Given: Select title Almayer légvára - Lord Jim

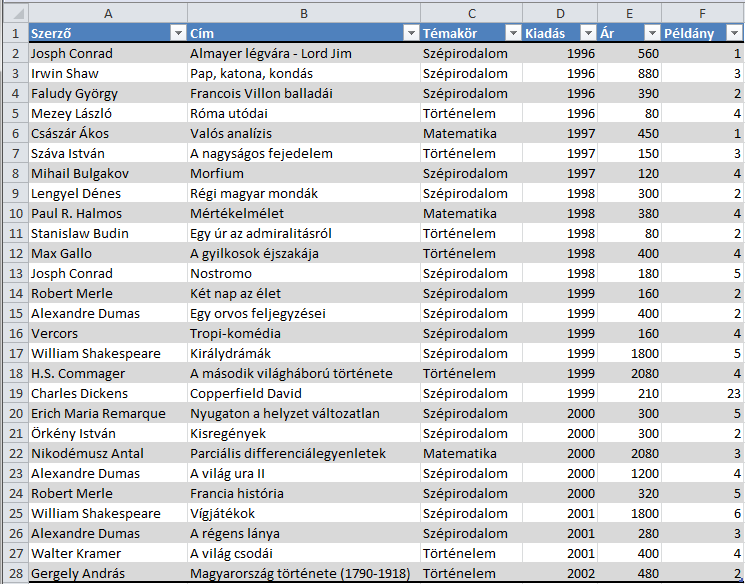Looking at the screenshot, I should [304, 54].
